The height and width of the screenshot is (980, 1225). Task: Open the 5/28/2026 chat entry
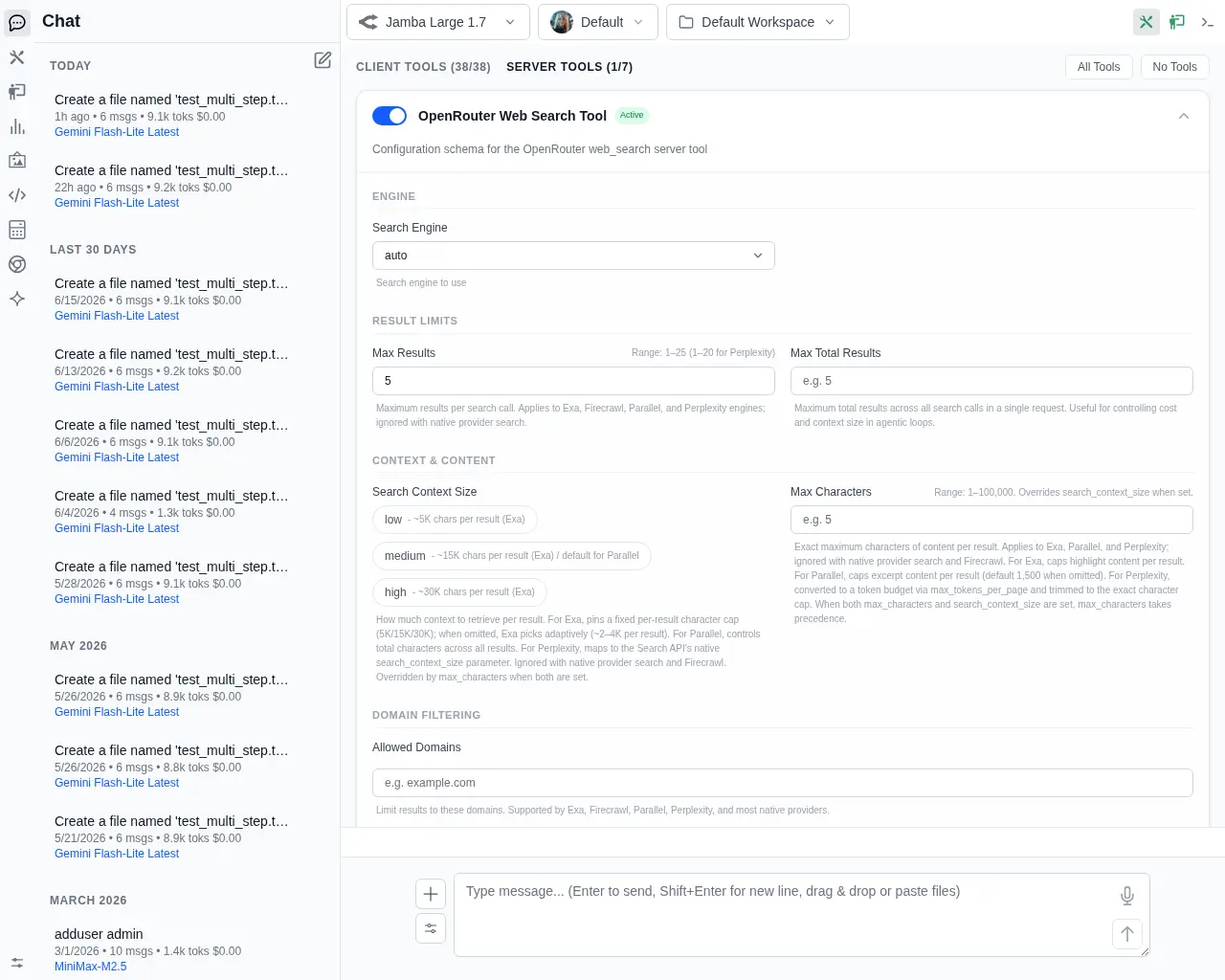point(172,583)
